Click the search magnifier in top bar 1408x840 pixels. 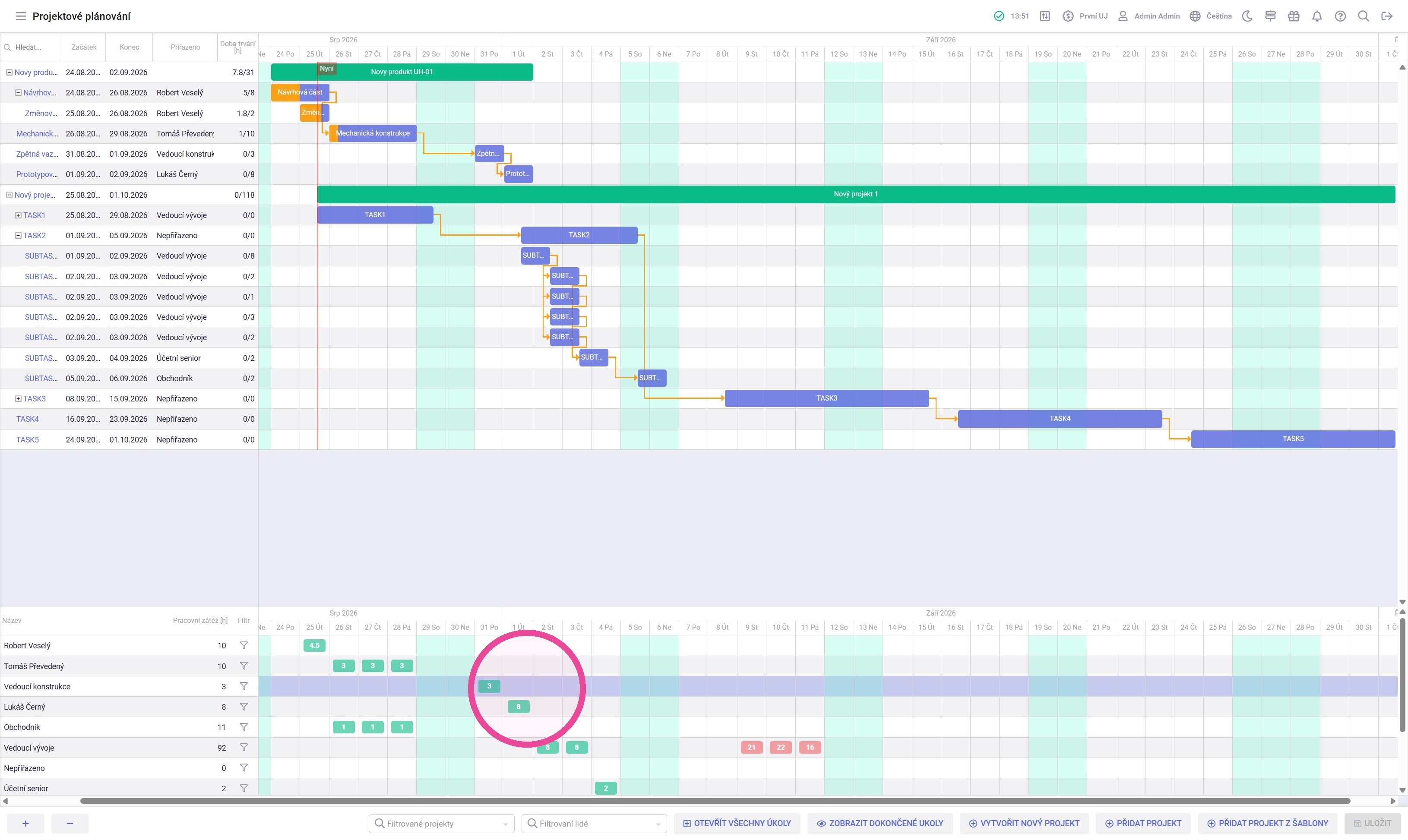(1363, 16)
